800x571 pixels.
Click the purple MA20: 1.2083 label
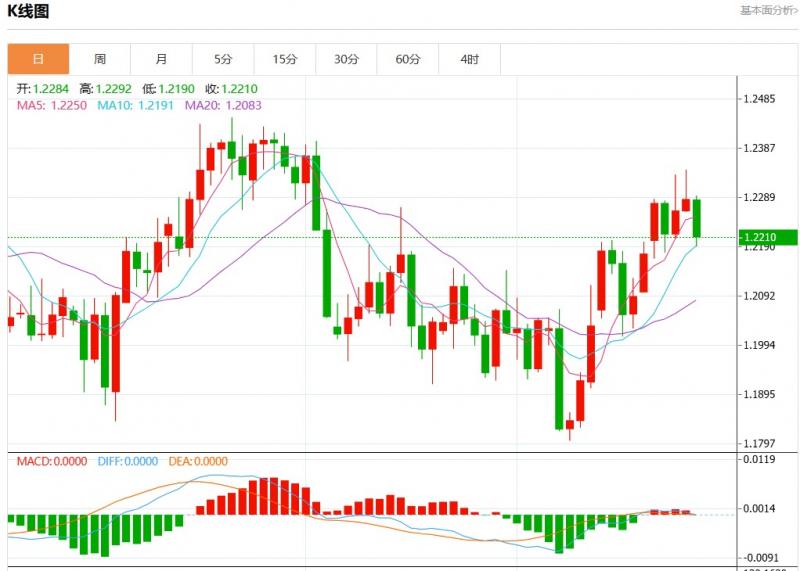(224, 105)
